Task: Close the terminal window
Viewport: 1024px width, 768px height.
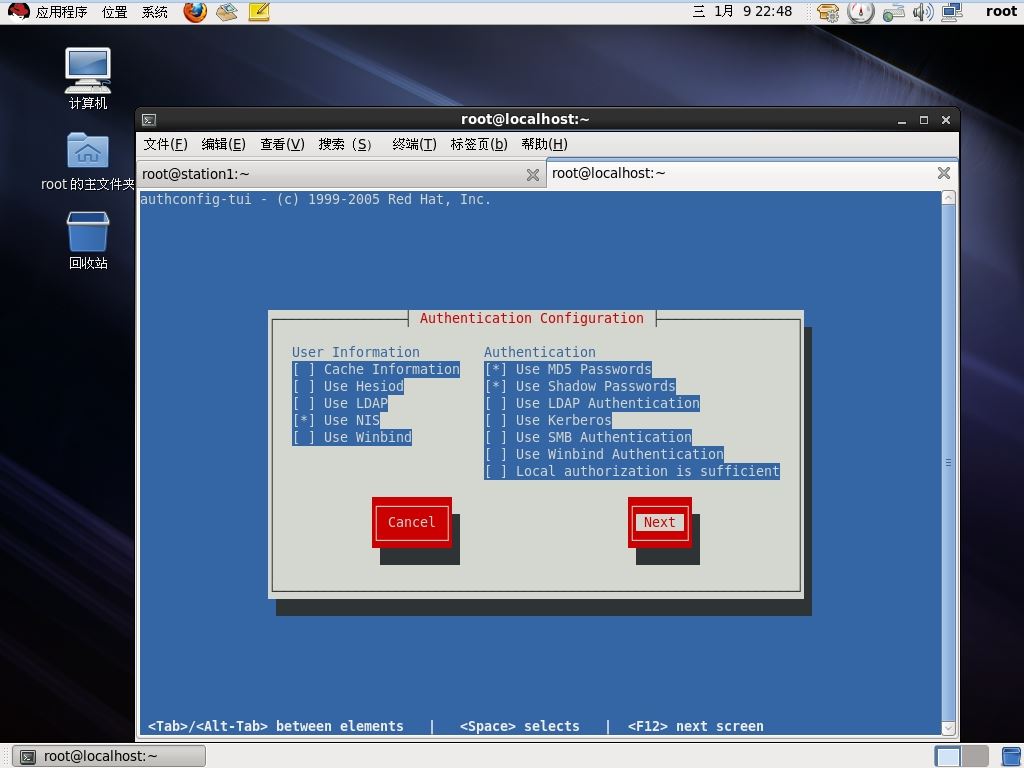Action: (946, 120)
